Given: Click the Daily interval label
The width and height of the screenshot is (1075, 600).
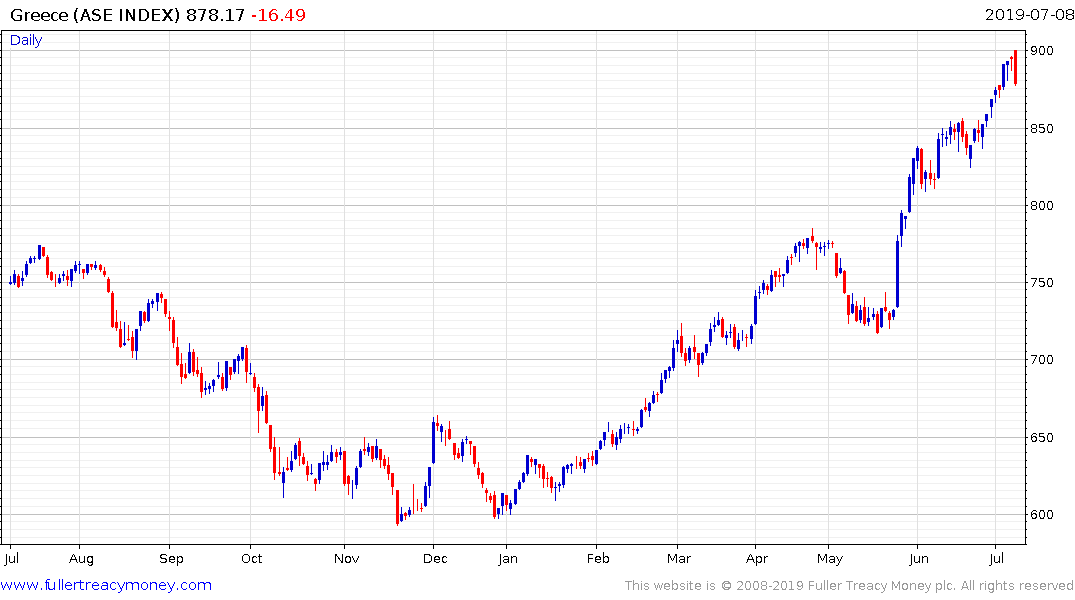Looking at the screenshot, I should (x=26, y=40).
